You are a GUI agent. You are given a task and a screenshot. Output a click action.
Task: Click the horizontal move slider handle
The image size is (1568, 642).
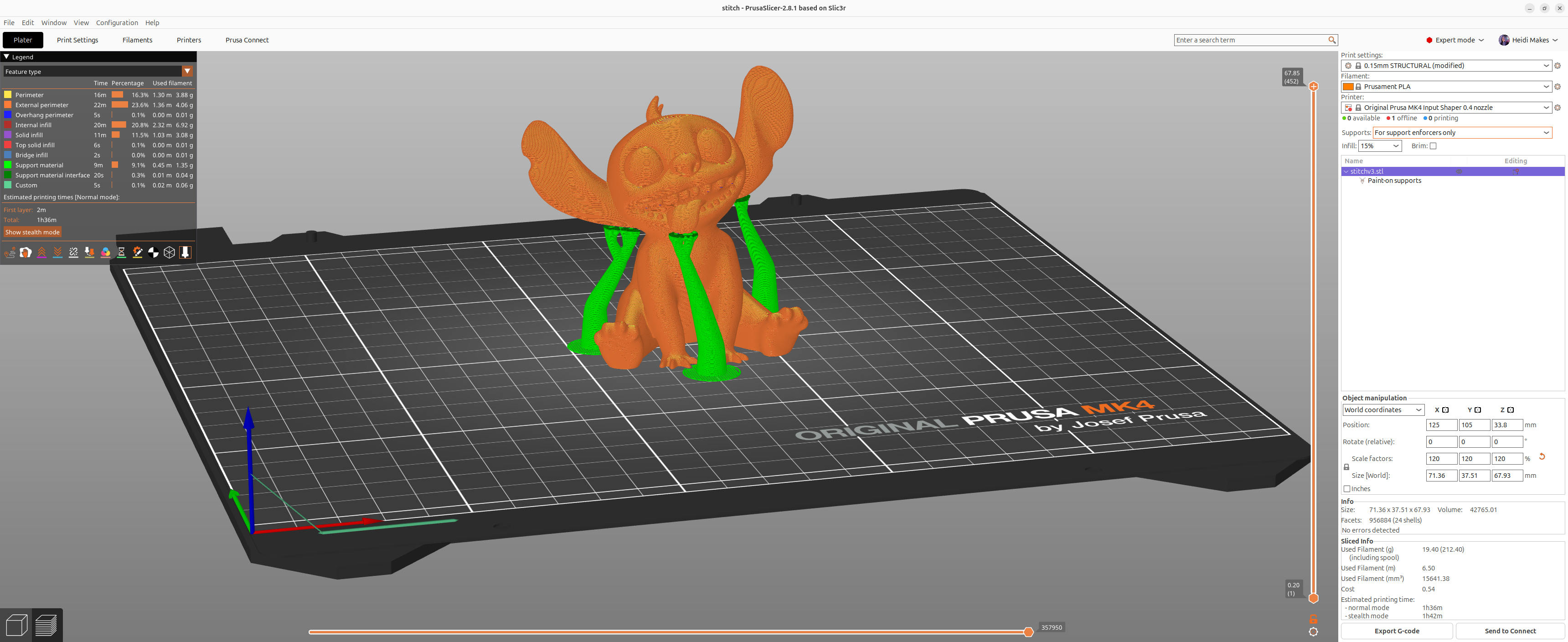(1028, 632)
